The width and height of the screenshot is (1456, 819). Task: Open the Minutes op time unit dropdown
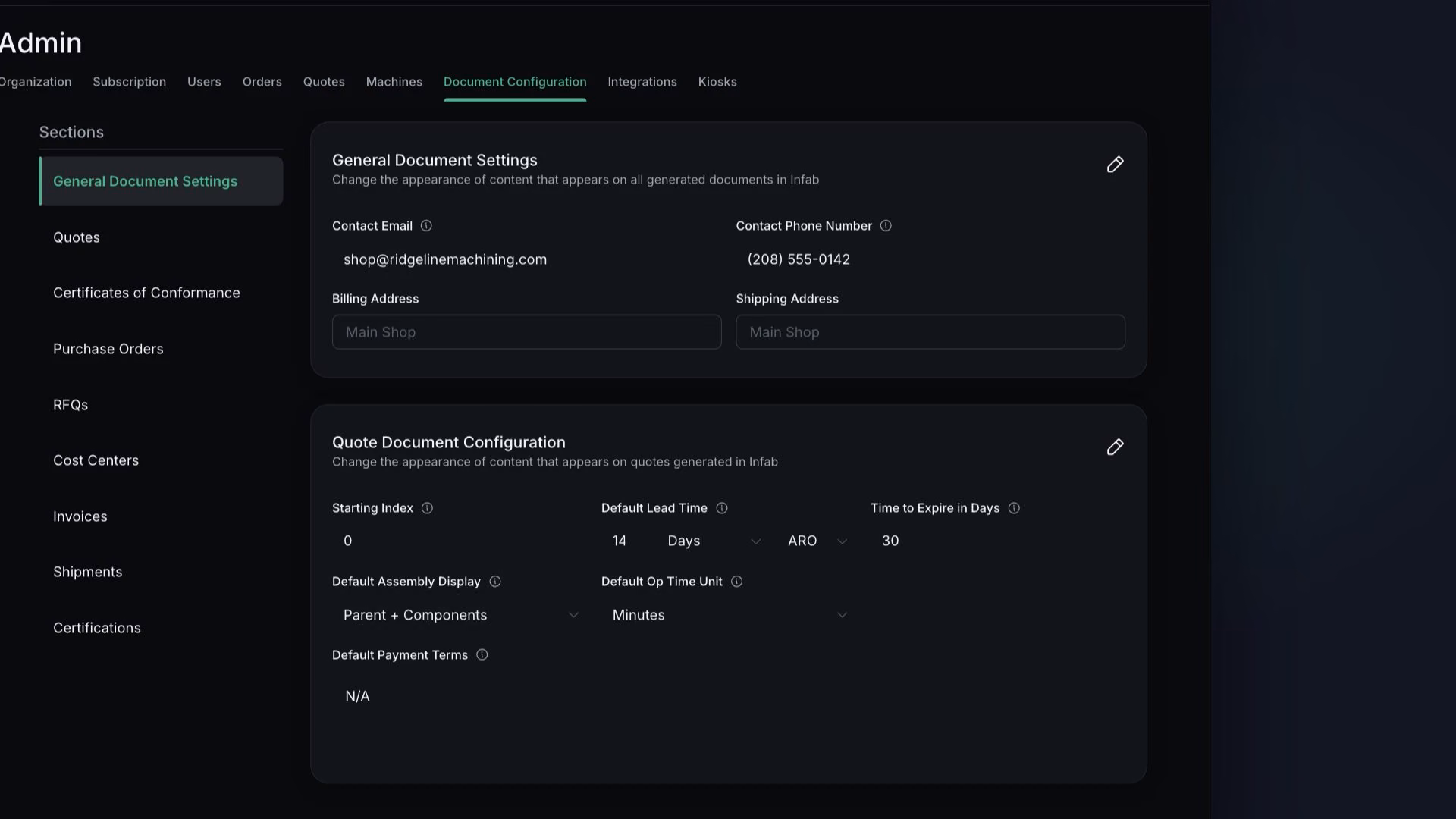click(729, 615)
